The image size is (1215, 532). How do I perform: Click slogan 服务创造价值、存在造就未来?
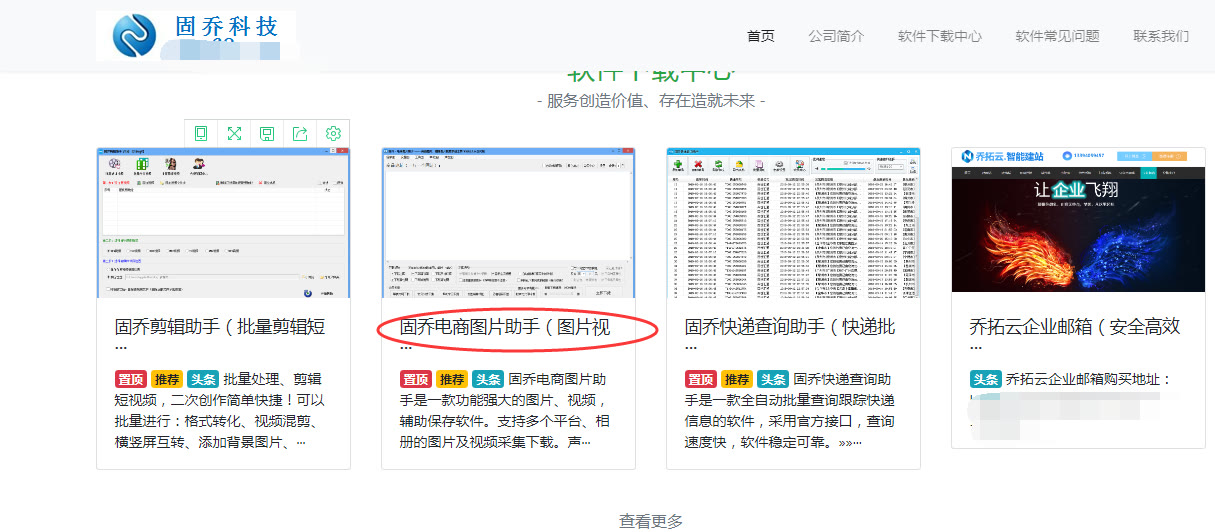(651, 101)
